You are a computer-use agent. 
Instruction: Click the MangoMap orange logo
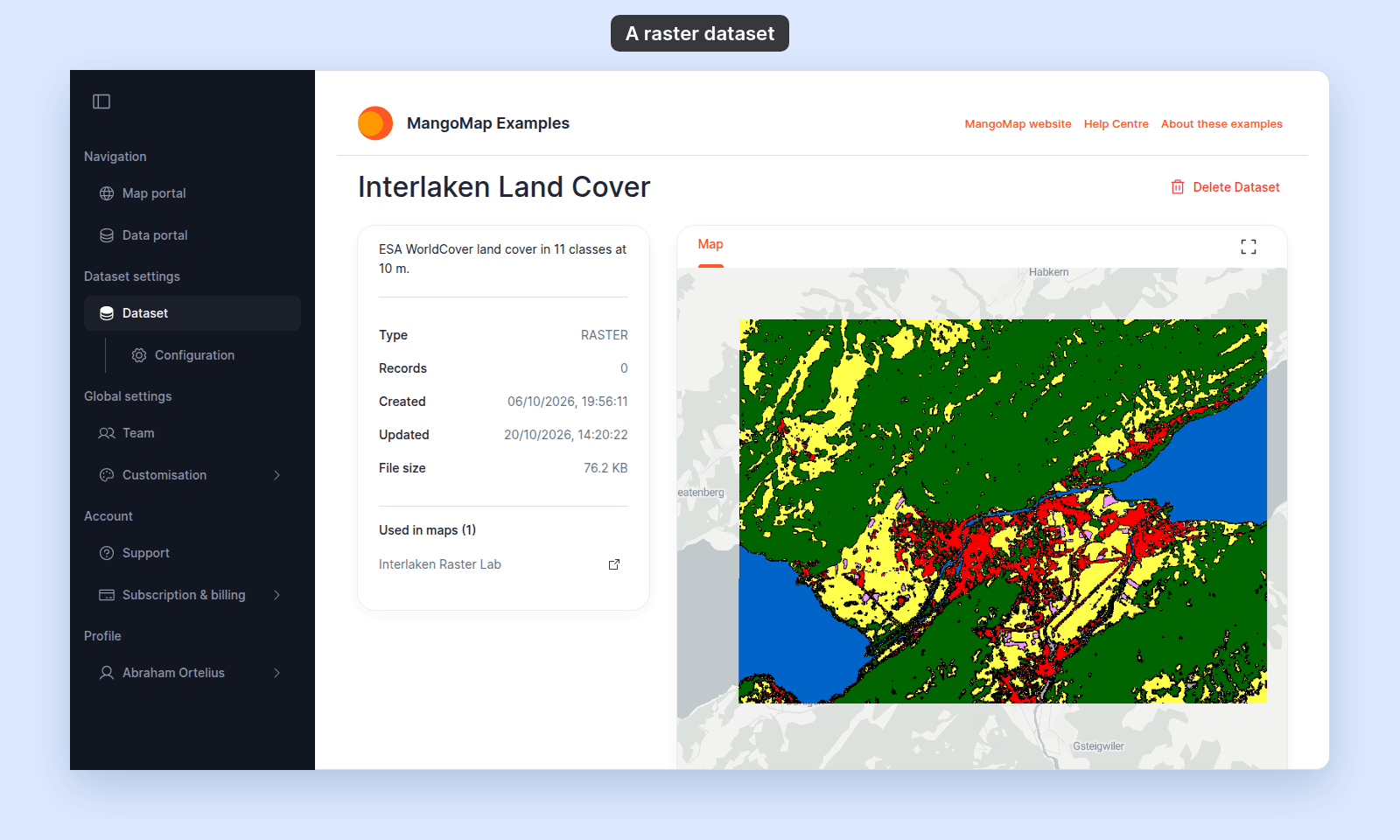pos(375,123)
